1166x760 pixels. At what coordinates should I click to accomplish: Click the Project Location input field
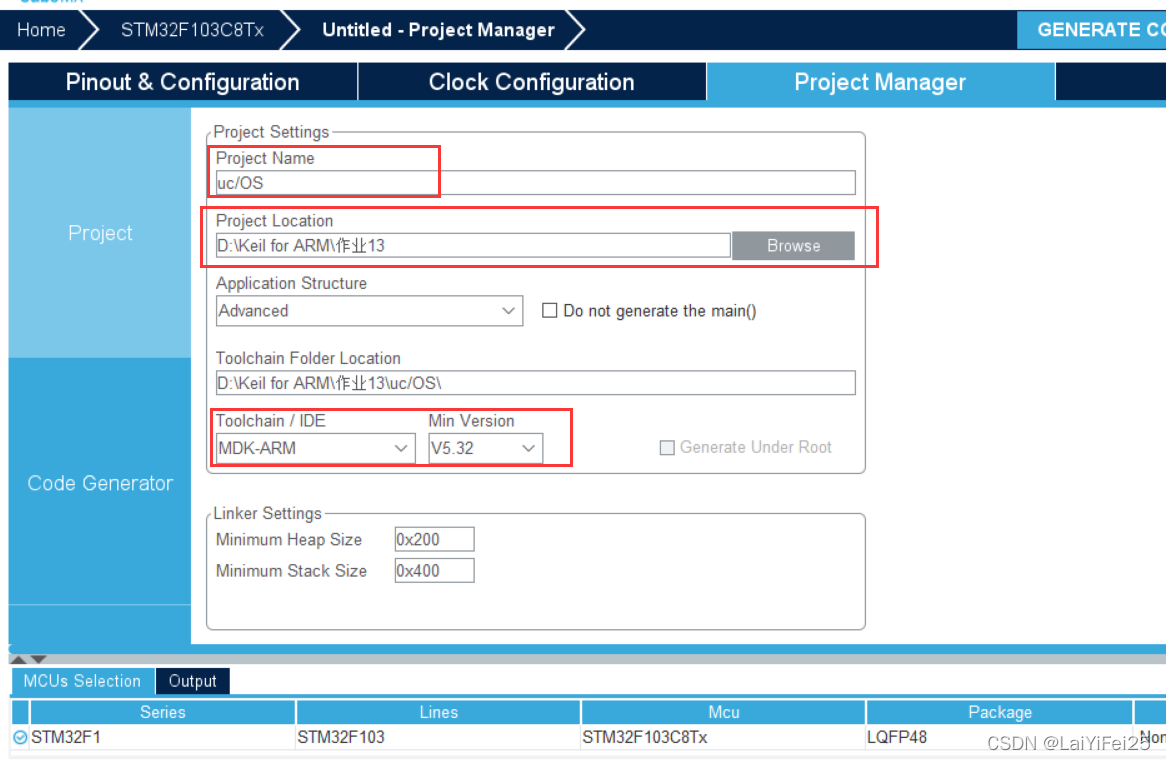tap(472, 245)
